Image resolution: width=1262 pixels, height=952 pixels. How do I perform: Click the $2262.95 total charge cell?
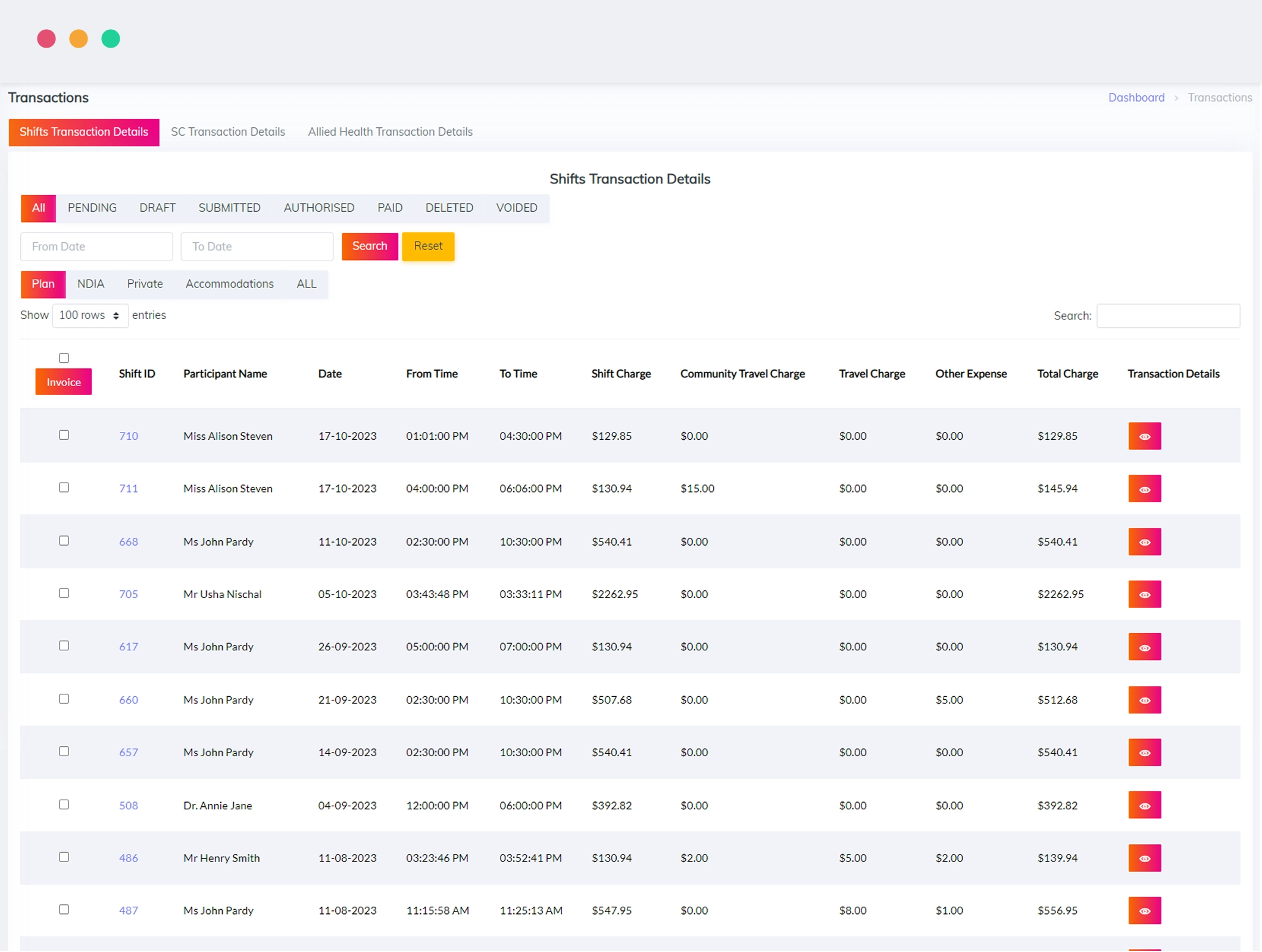coord(1060,594)
